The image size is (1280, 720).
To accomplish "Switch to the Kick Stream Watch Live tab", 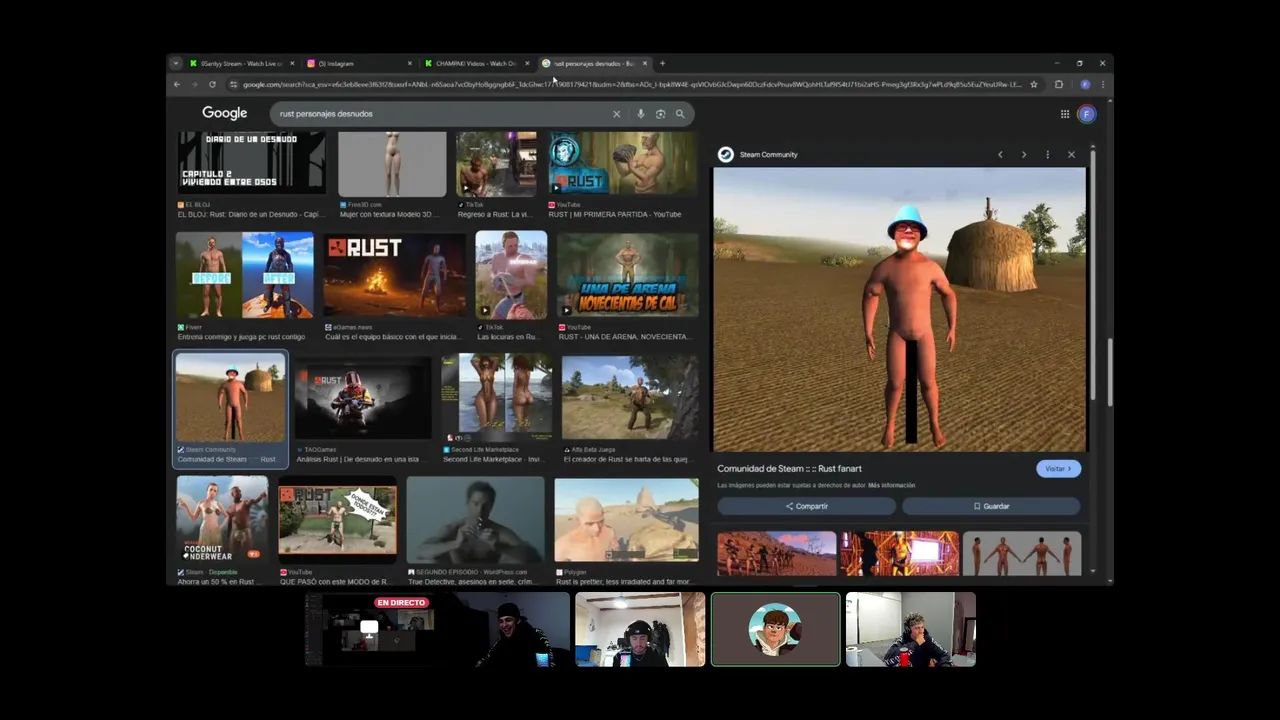I will [x=242, y=63].
